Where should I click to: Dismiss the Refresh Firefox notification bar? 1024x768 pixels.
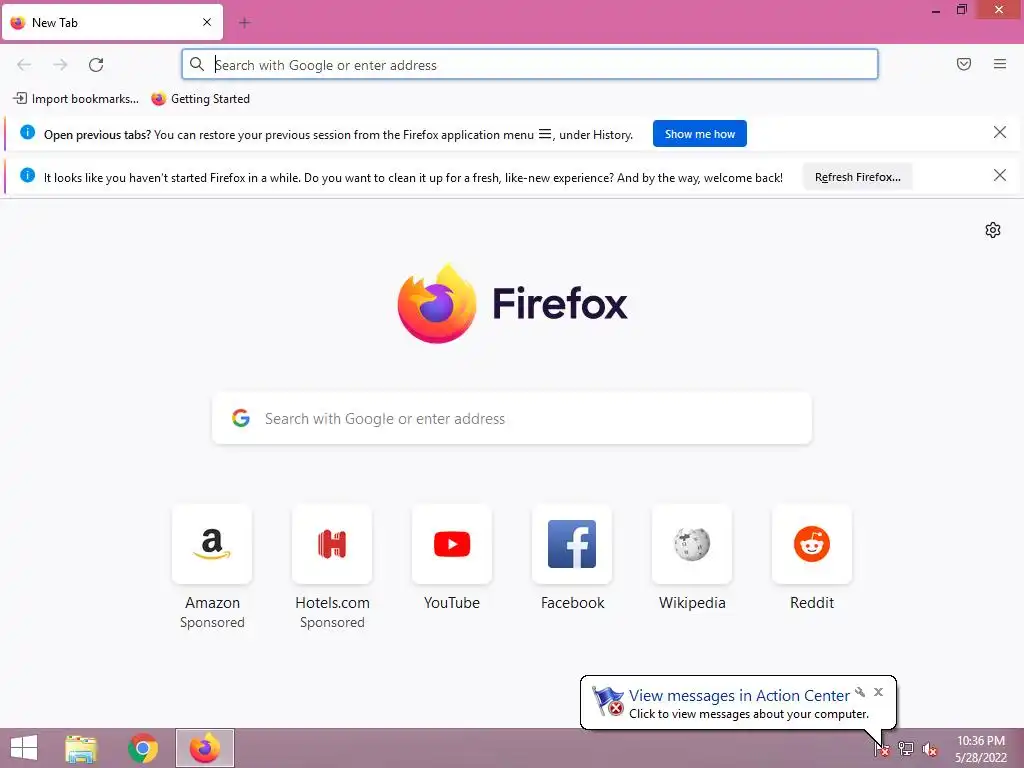click(1000, 175)
